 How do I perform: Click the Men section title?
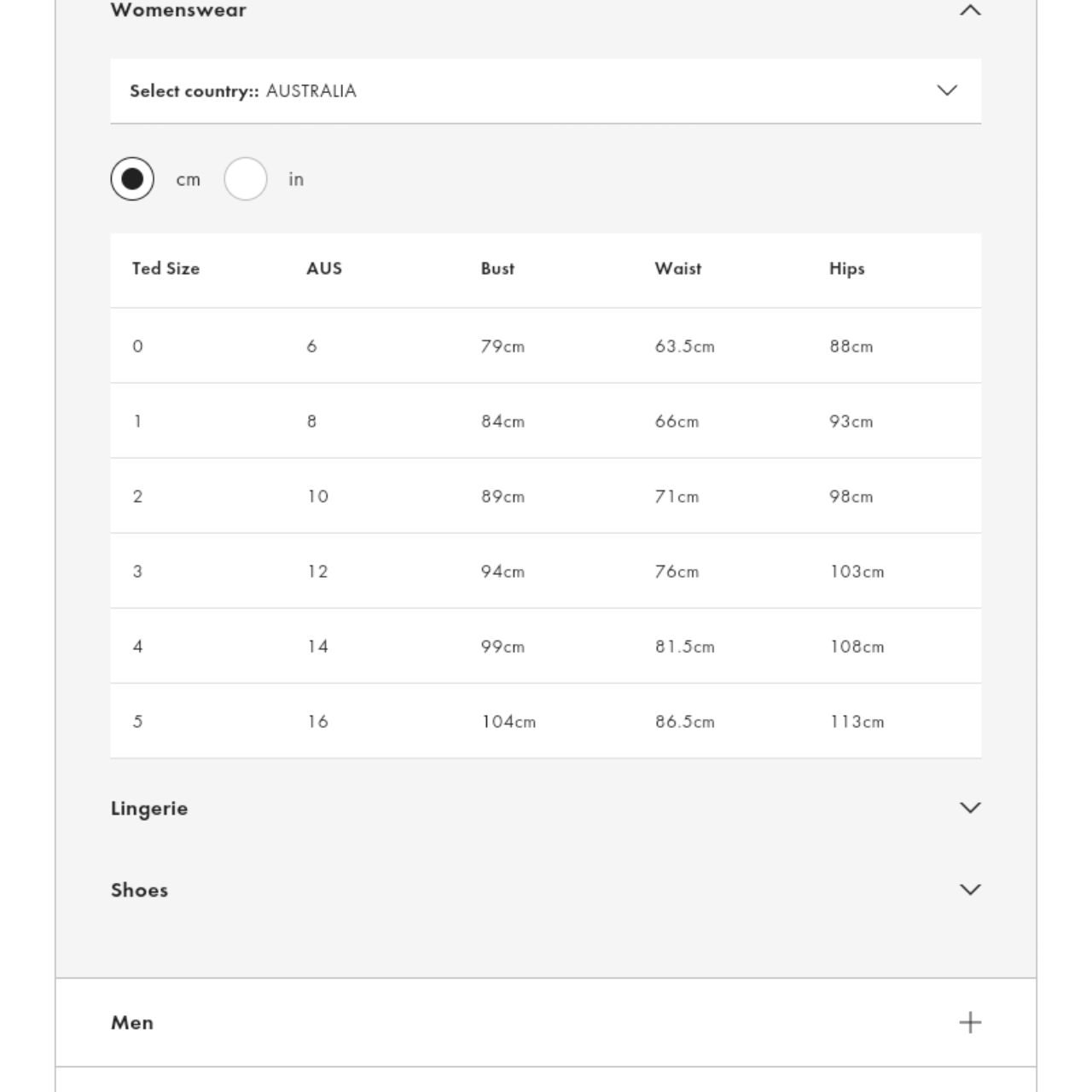point(132,1022)
